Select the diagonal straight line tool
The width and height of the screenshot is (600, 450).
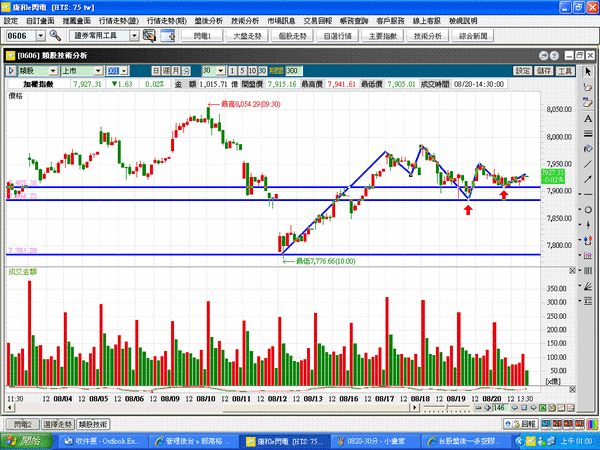(588, 164)
